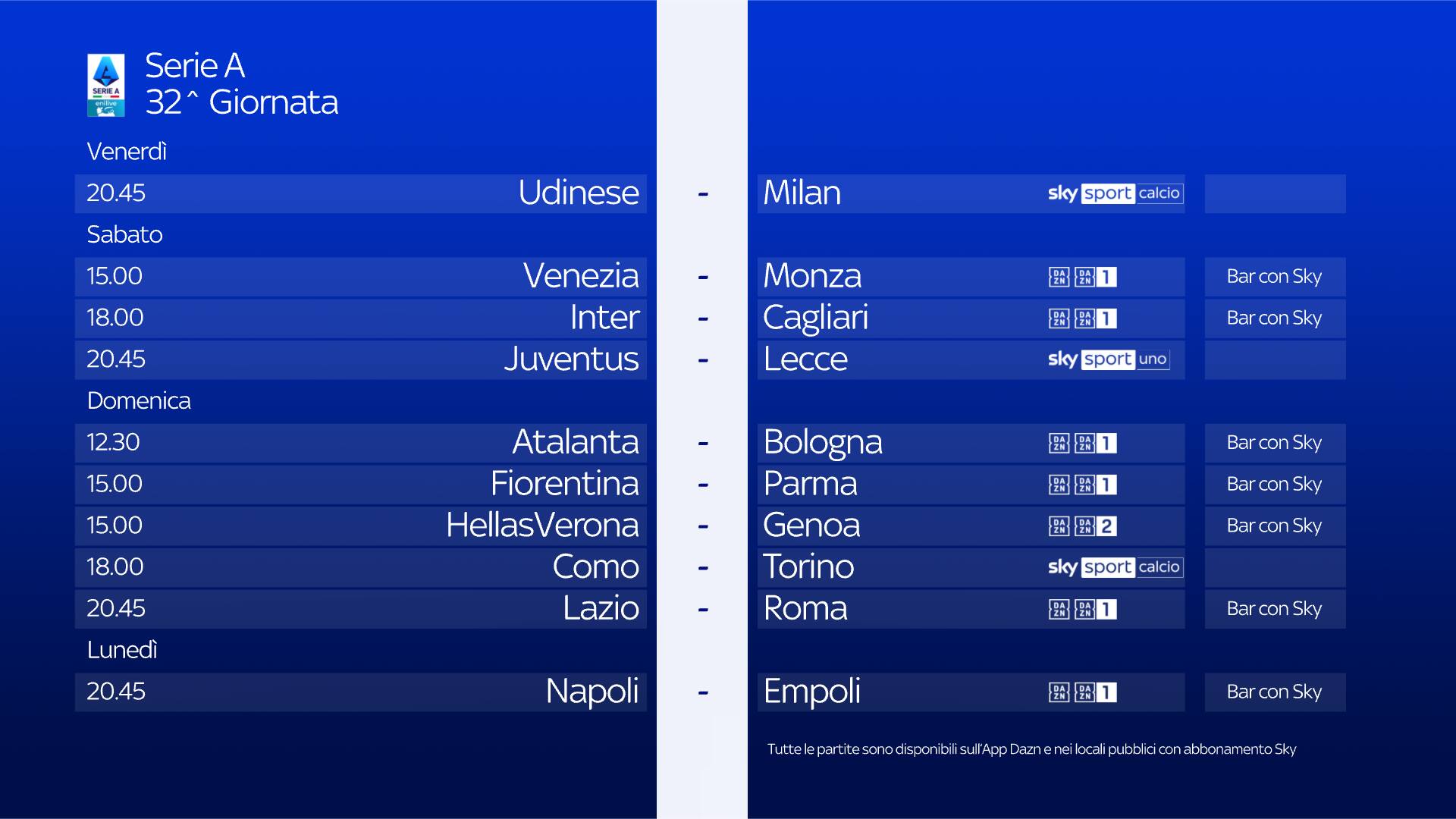Click the Bar con Sky label for Lazio-Roma
This screenshot has width=1456, height=819.
tap(1274, 609)
